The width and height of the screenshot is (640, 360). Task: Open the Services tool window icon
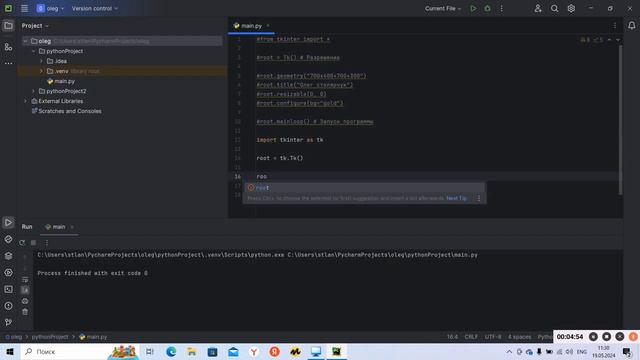pyautogui.click(x=8, y=272)
